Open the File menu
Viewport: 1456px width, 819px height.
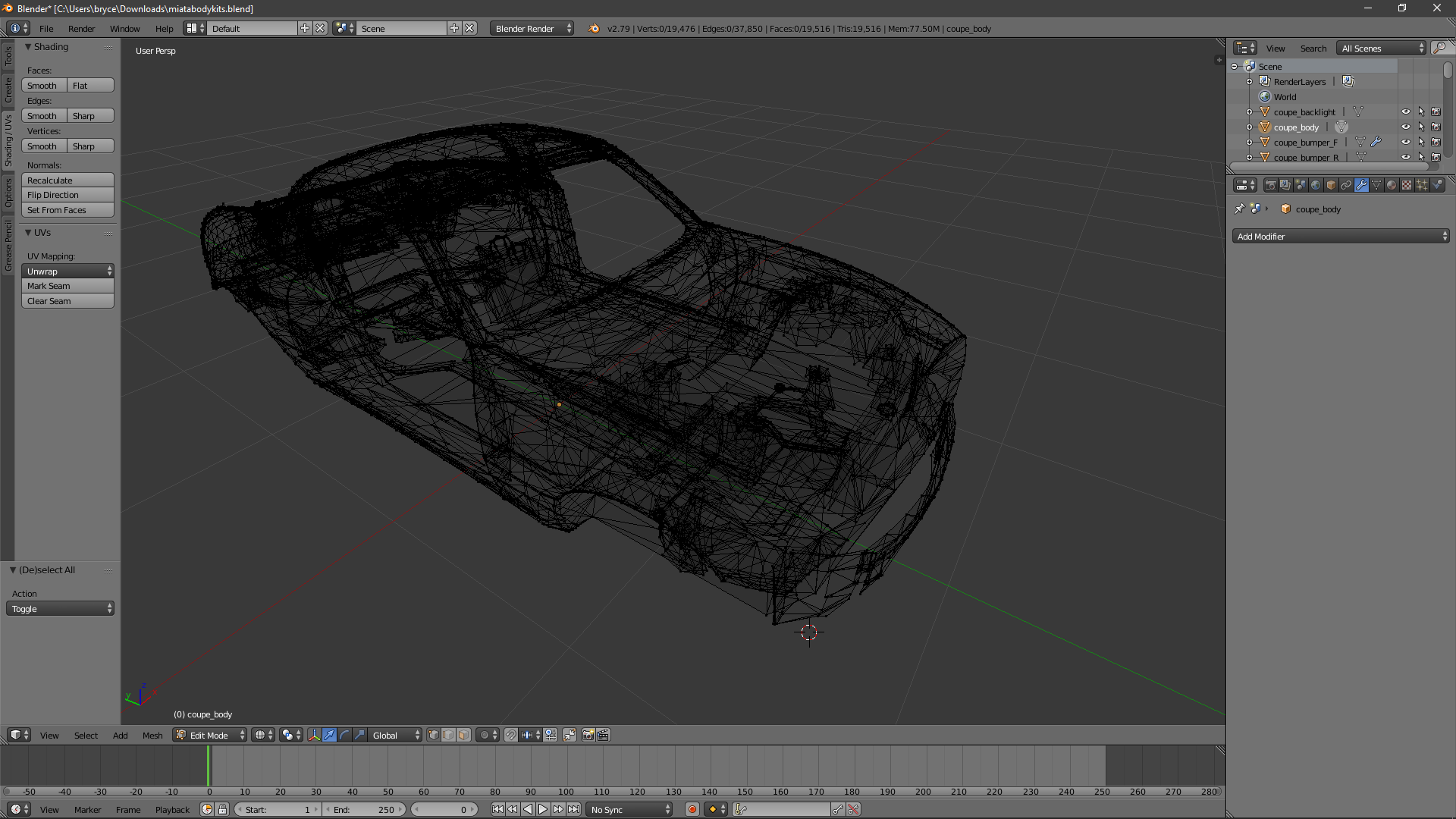[x=46, y=29]
